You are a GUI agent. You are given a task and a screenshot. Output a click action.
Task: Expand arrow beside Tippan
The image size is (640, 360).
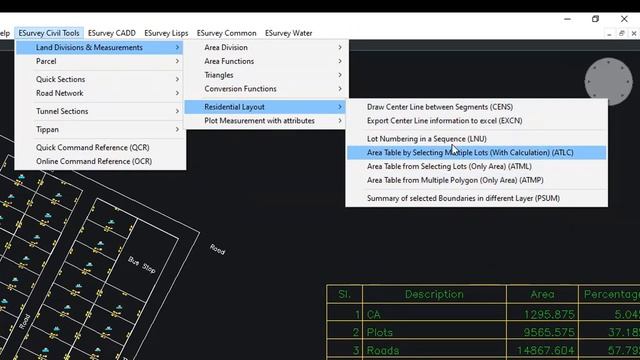[177, 129]
